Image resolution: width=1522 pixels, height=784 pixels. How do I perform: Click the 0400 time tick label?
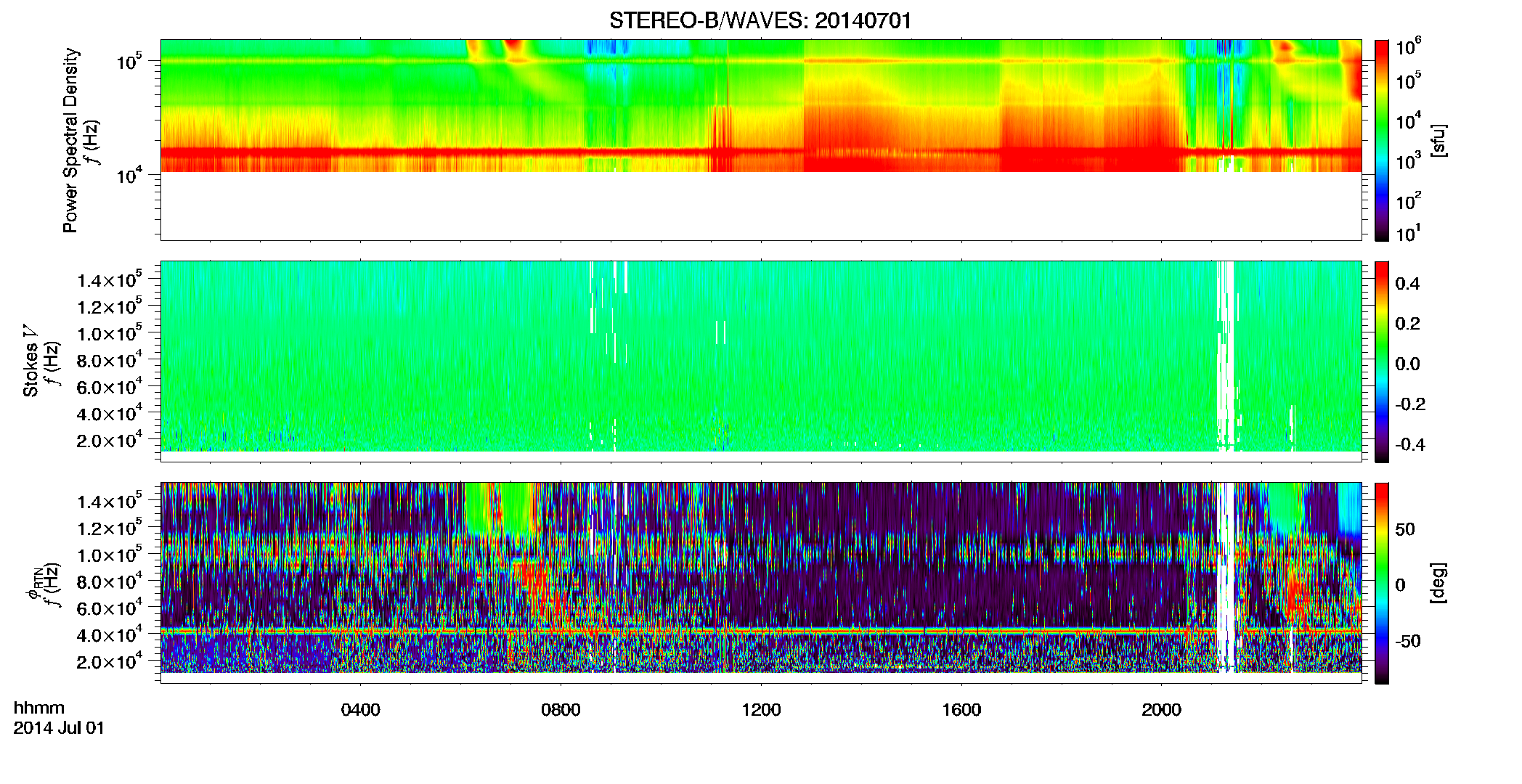click(x=360, y=710)
